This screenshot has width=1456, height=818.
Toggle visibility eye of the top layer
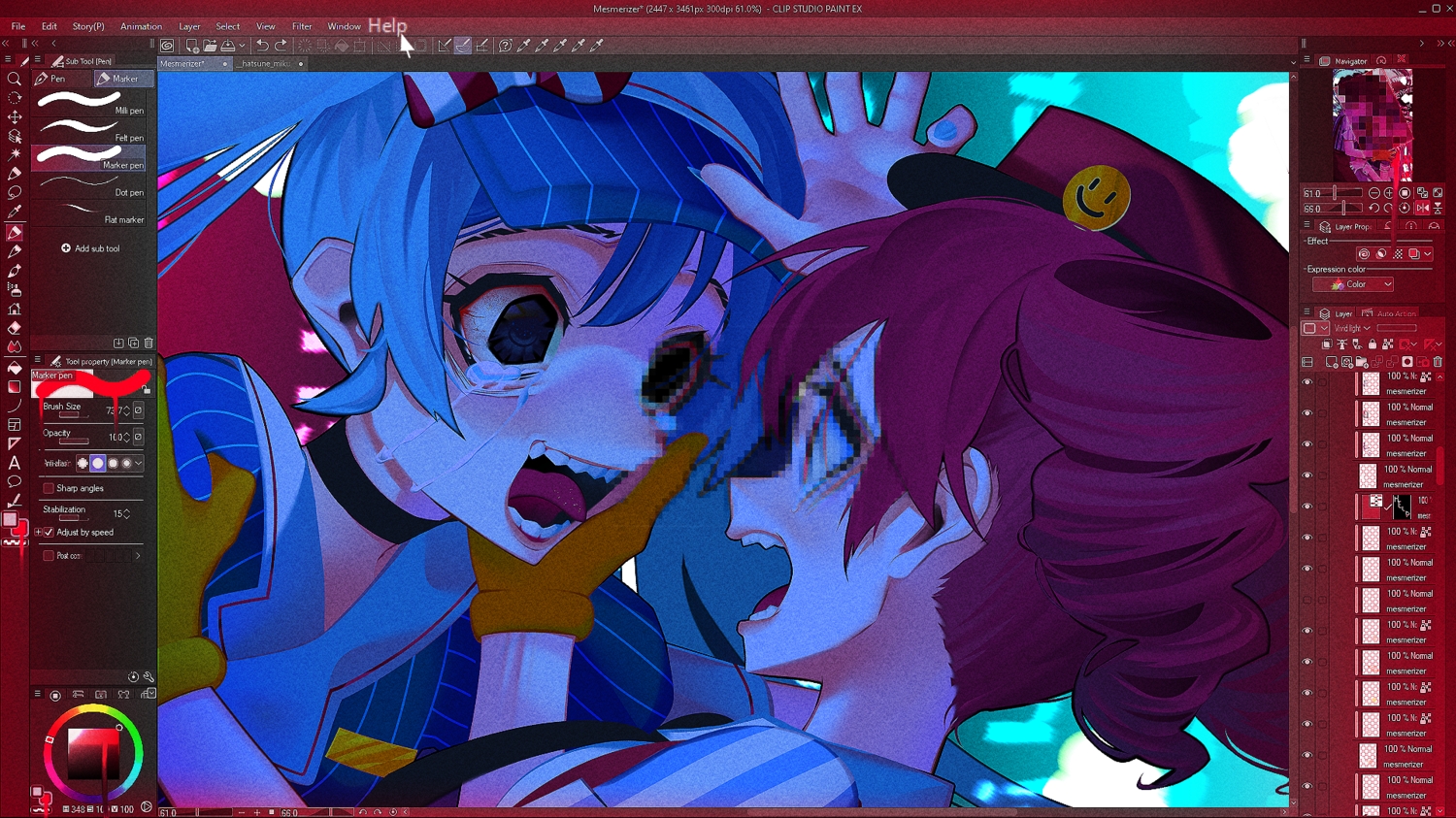point(1307,383)
